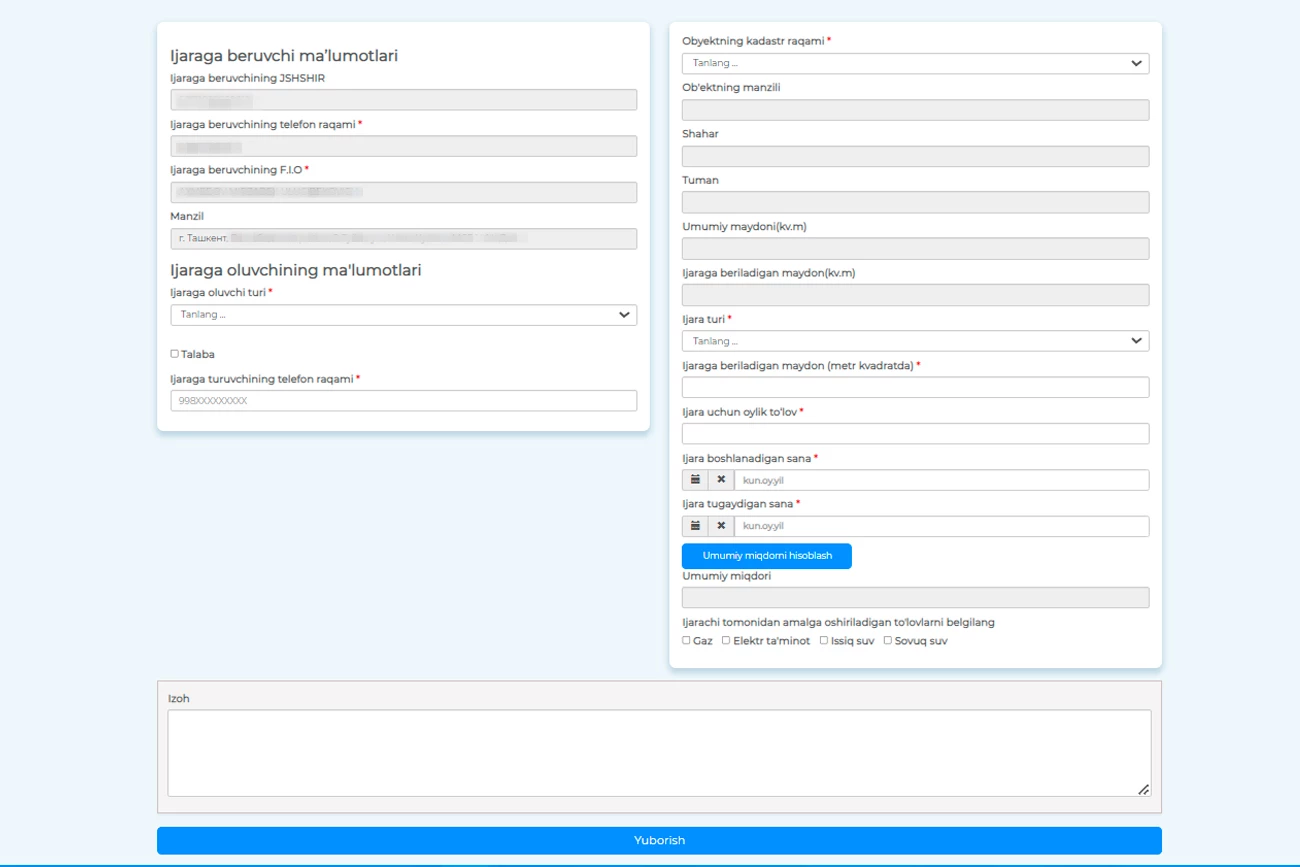The height and width of the screenshot is (867, 1300).
Task: Expand the Obyektning kadastr raqami dropdown
Action: [915, 63]
